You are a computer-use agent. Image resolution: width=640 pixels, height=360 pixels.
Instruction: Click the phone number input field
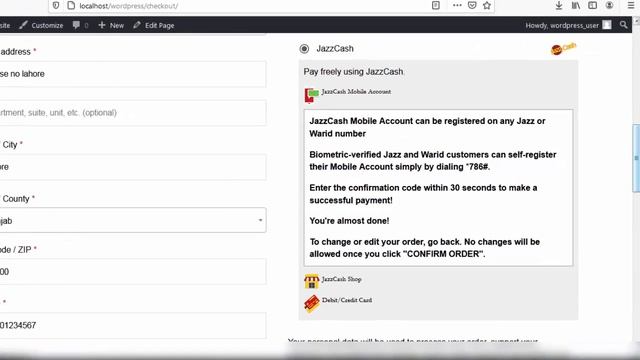point(133,325)
